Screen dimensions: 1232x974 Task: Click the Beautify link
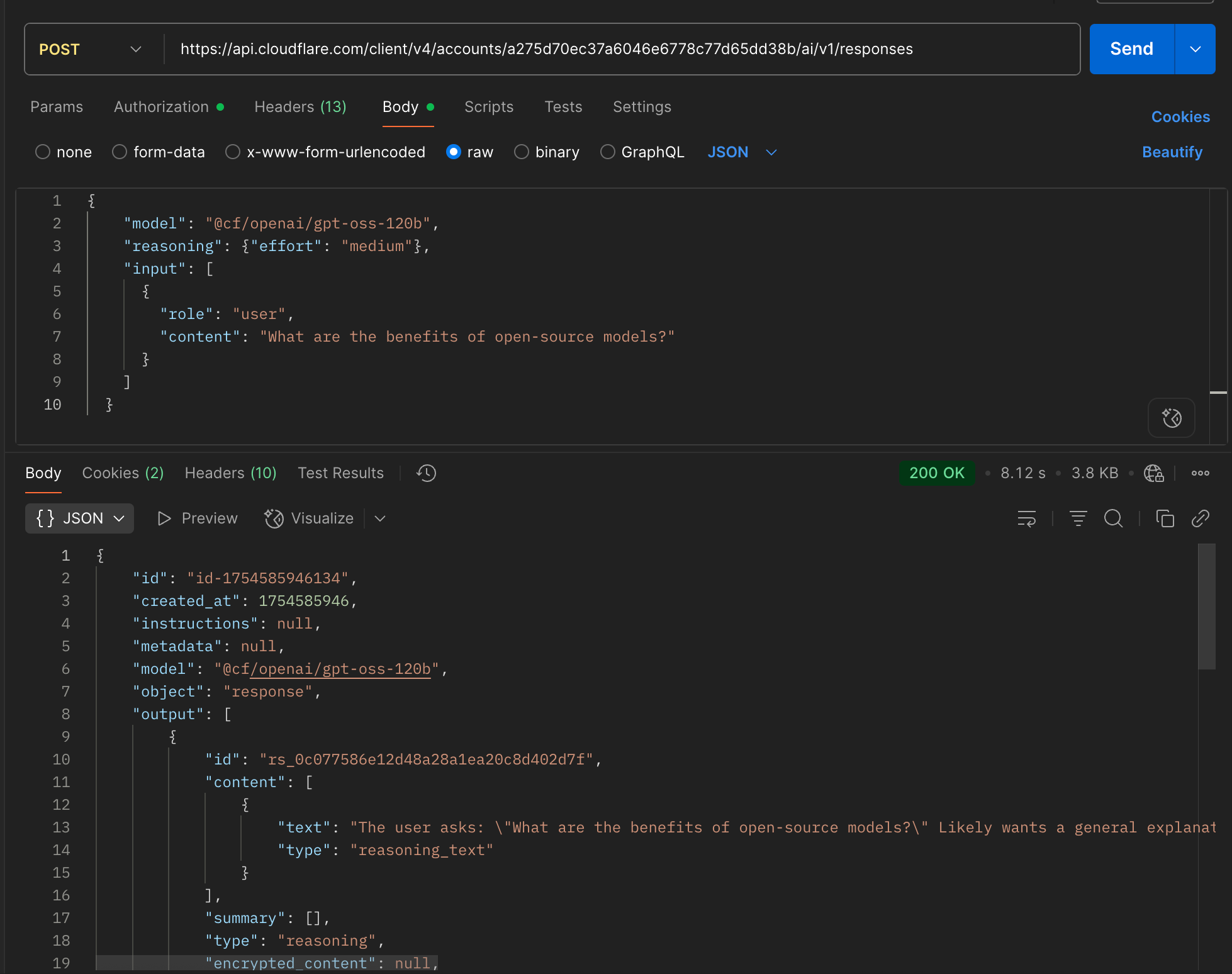pyautogui.click(x=1172, y=152)
